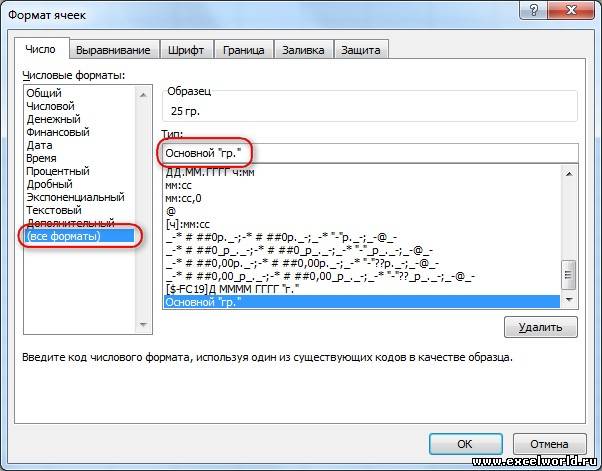Choose the @ text format code
The height and width of the screenshot is (471, 602).
point(170,211)
